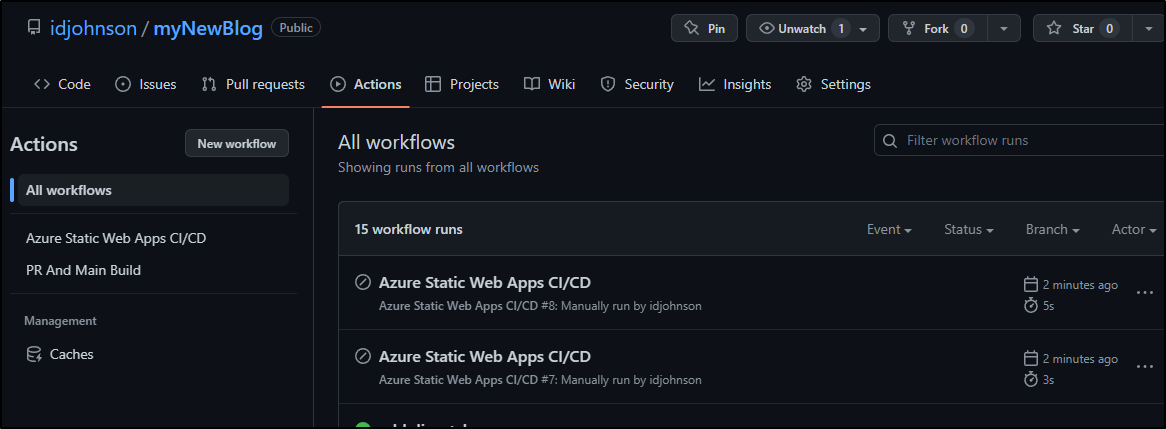Open the Actor filter dropdown
This screenshot has height=429, width=1166.
pos(1134,230)
